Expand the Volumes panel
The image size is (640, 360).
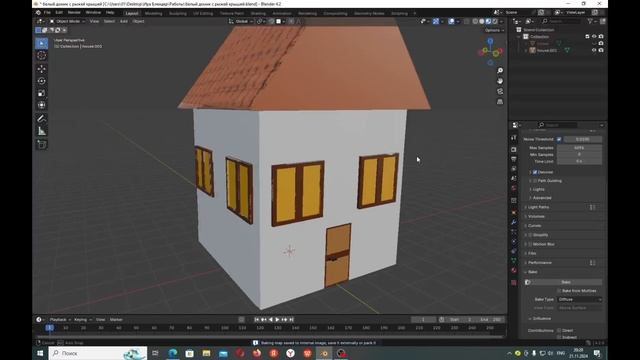click(536, 217)
